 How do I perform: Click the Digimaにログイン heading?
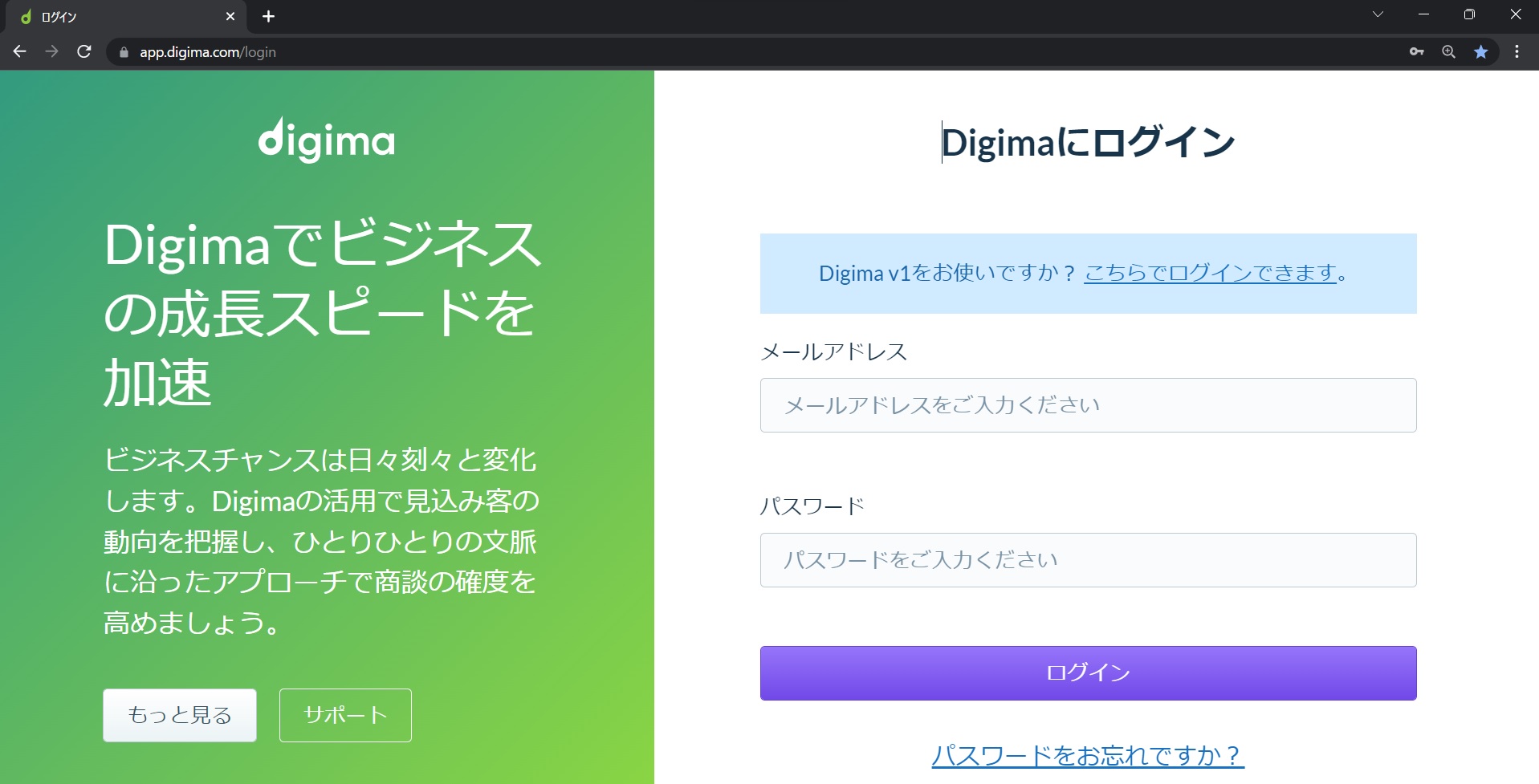coord(1088,142)
